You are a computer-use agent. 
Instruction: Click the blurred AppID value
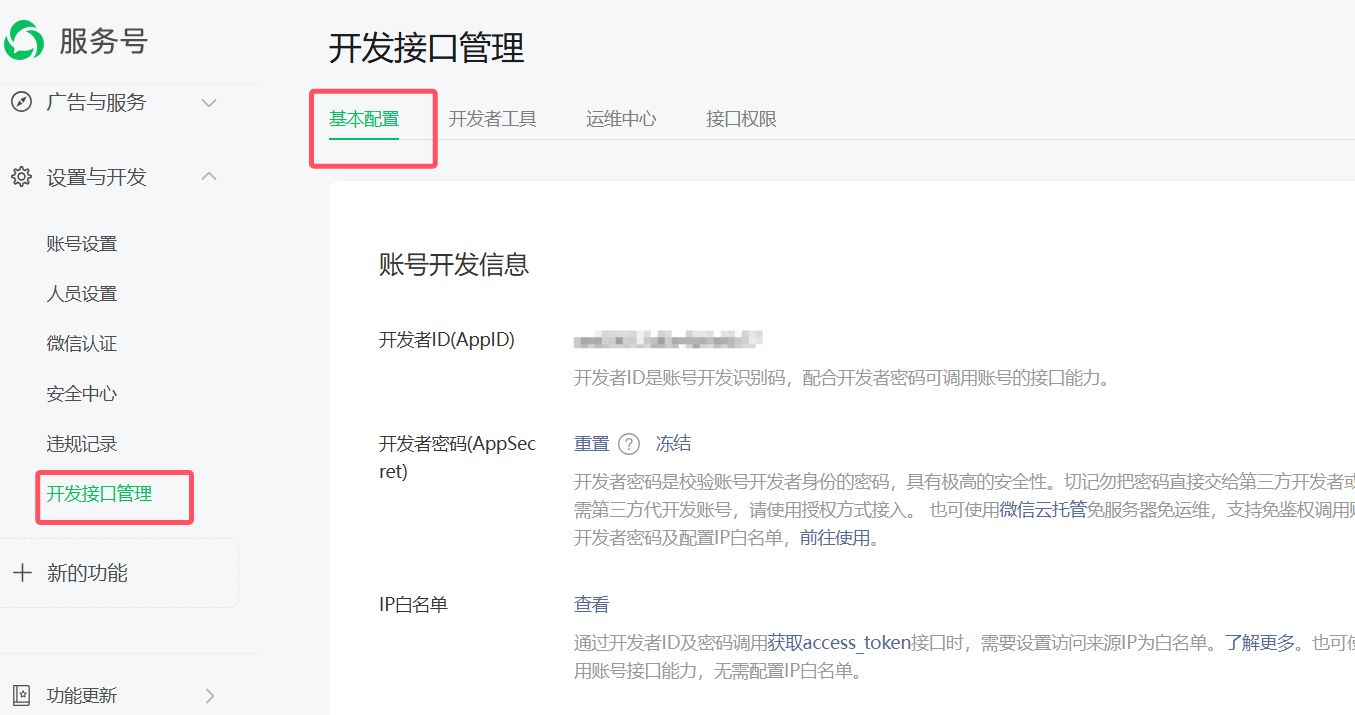668,340
